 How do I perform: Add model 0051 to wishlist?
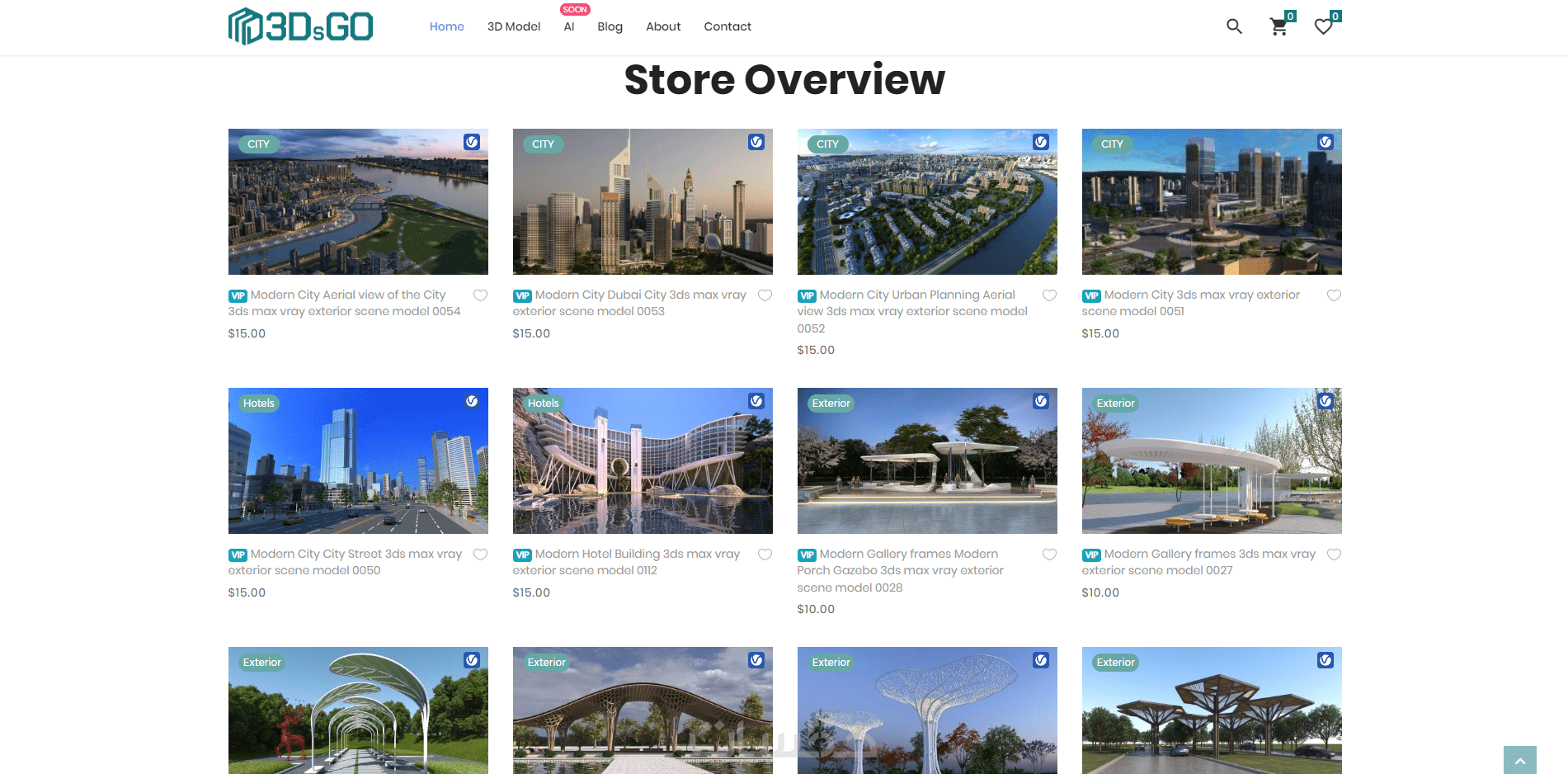(x=1334, y=295)
